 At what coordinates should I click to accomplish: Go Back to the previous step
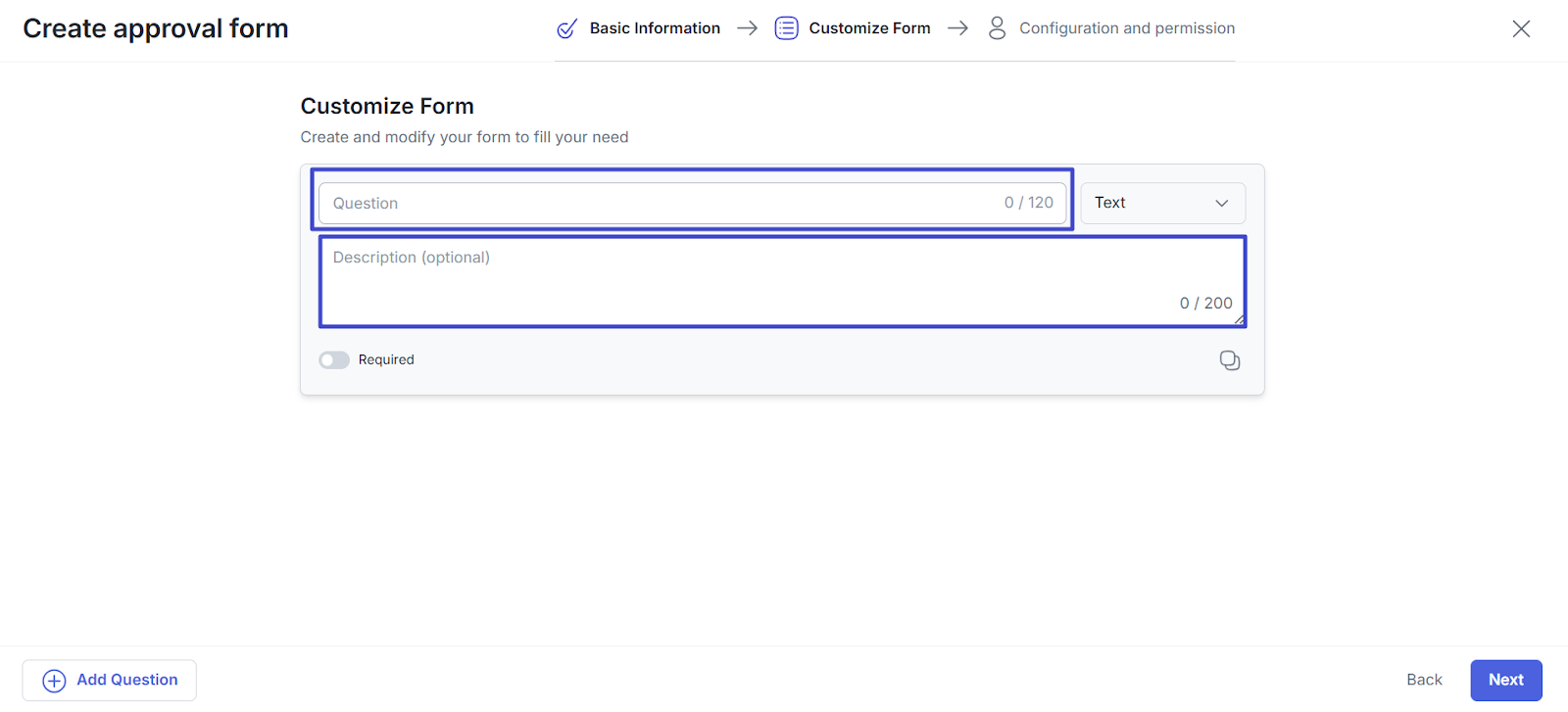(1424, 680)
